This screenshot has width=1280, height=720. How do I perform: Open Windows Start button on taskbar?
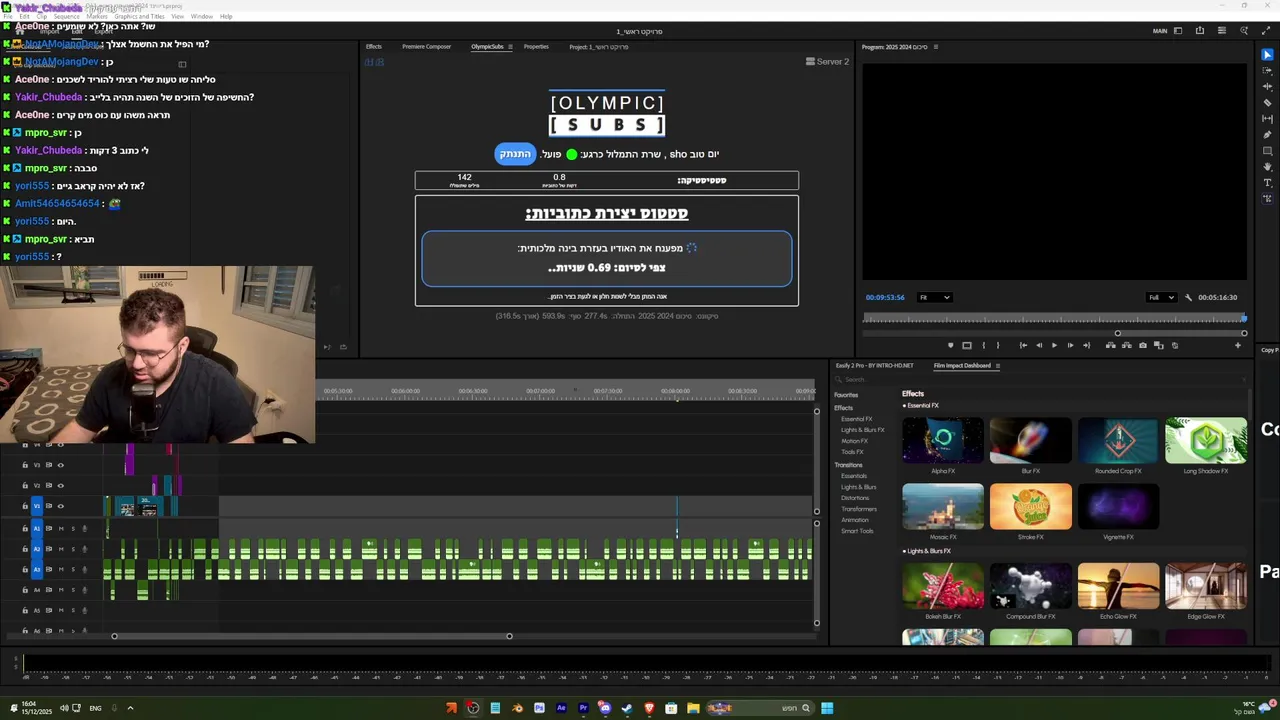(827, 708)
